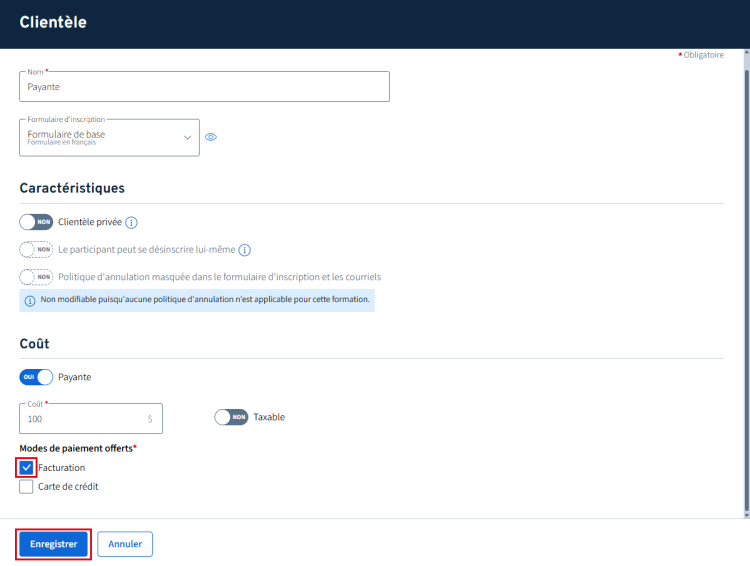Image resolution: width=750 pixels, height=566 pixels.
Task: Toggle participant self-unsubscribe switch
Action: (x=36, y=250)
